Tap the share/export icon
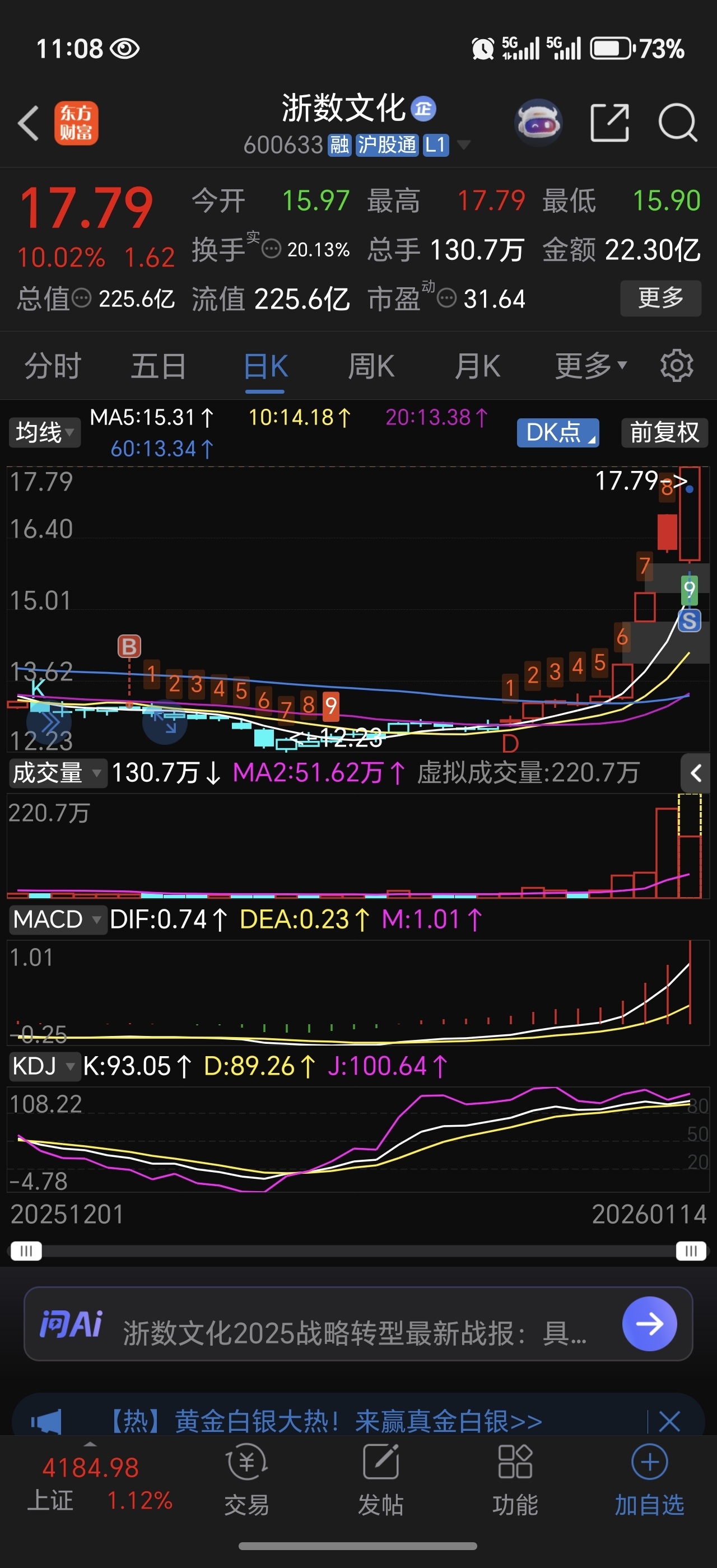Screen dimensions: 717x1568 (x=610, y=123)
